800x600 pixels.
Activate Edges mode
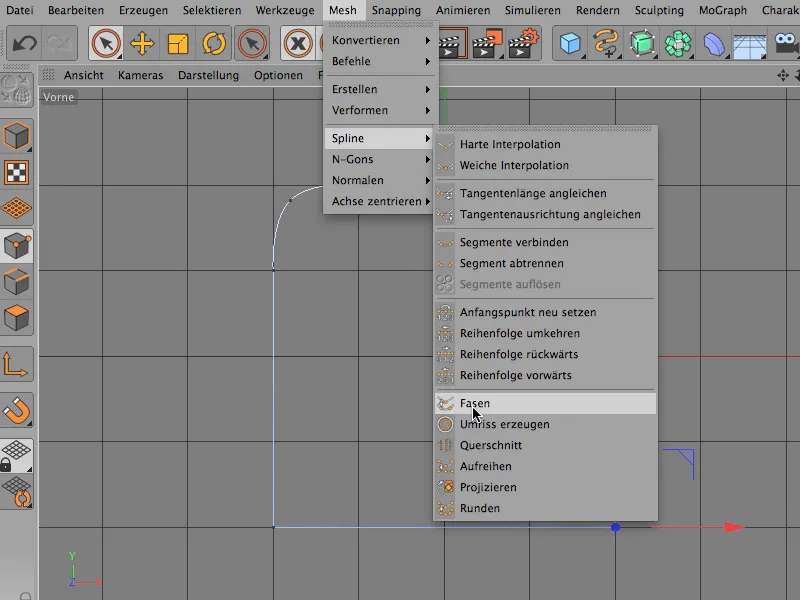point(17,282)
